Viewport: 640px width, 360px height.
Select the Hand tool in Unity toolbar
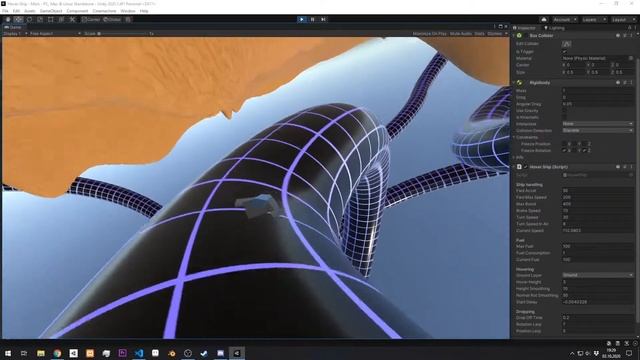[8, 19]
